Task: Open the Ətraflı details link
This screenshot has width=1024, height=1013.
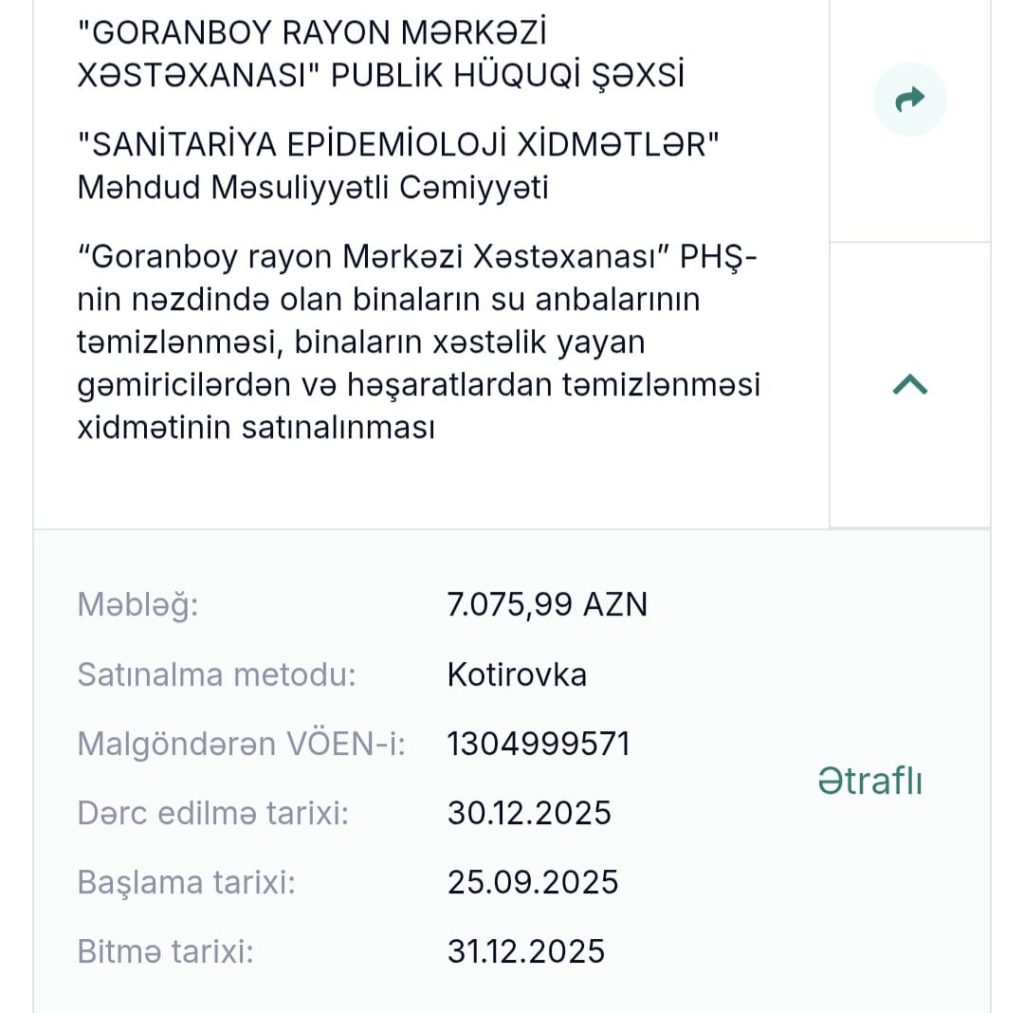Action: [869, 781]
